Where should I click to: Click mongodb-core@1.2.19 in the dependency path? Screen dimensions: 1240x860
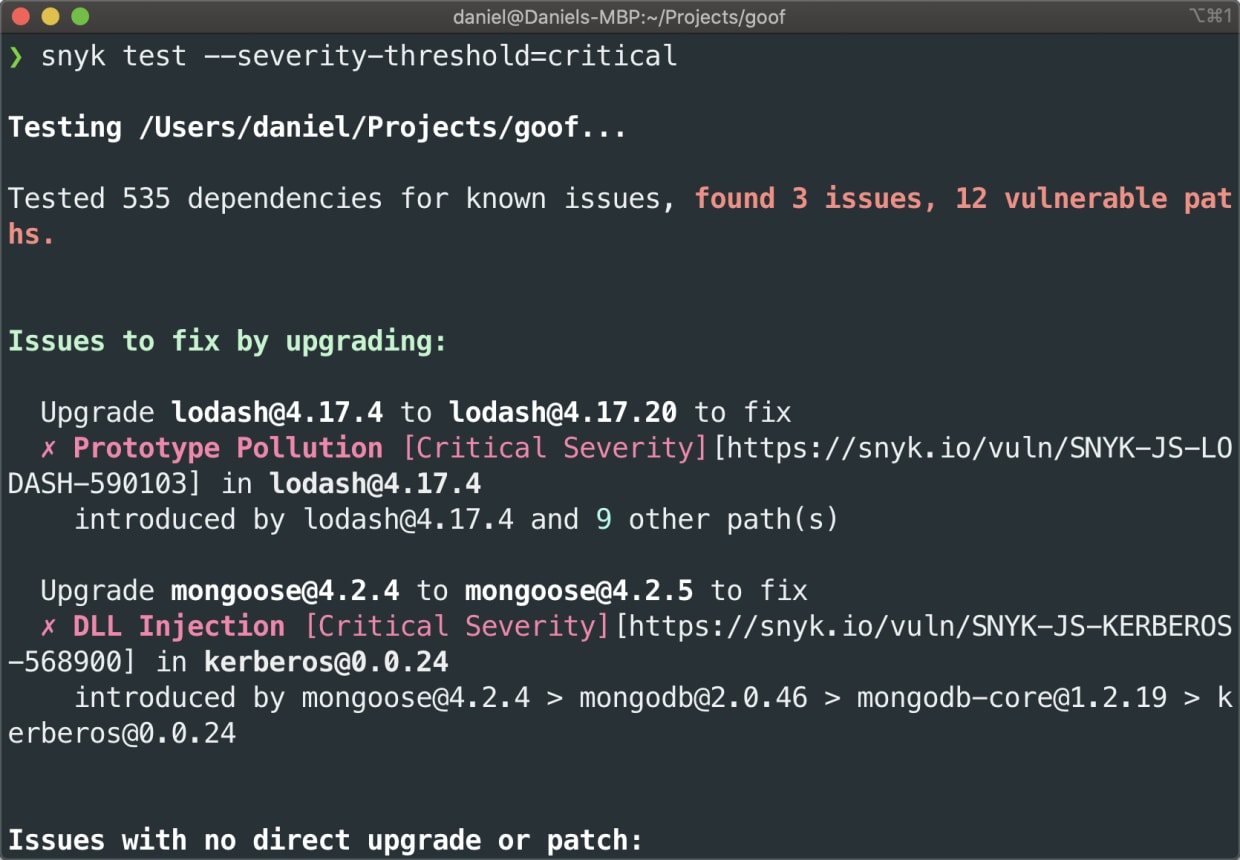[x=1012, y=698]
